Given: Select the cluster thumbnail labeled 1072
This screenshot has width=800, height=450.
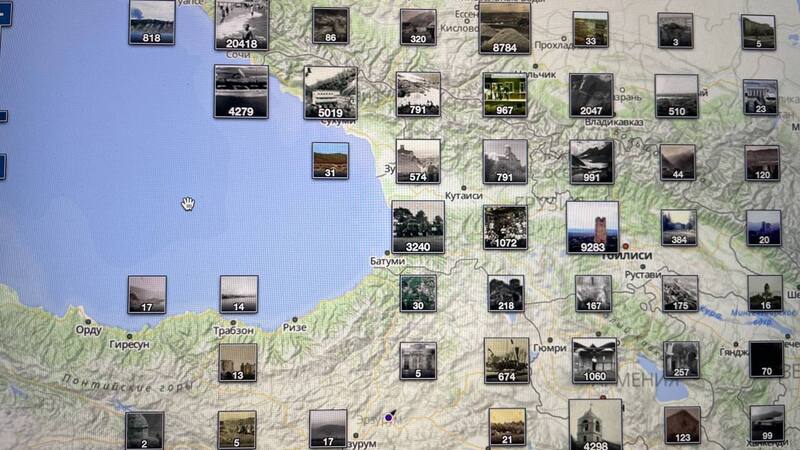Looking at the screenshot, I should point(505,228).
